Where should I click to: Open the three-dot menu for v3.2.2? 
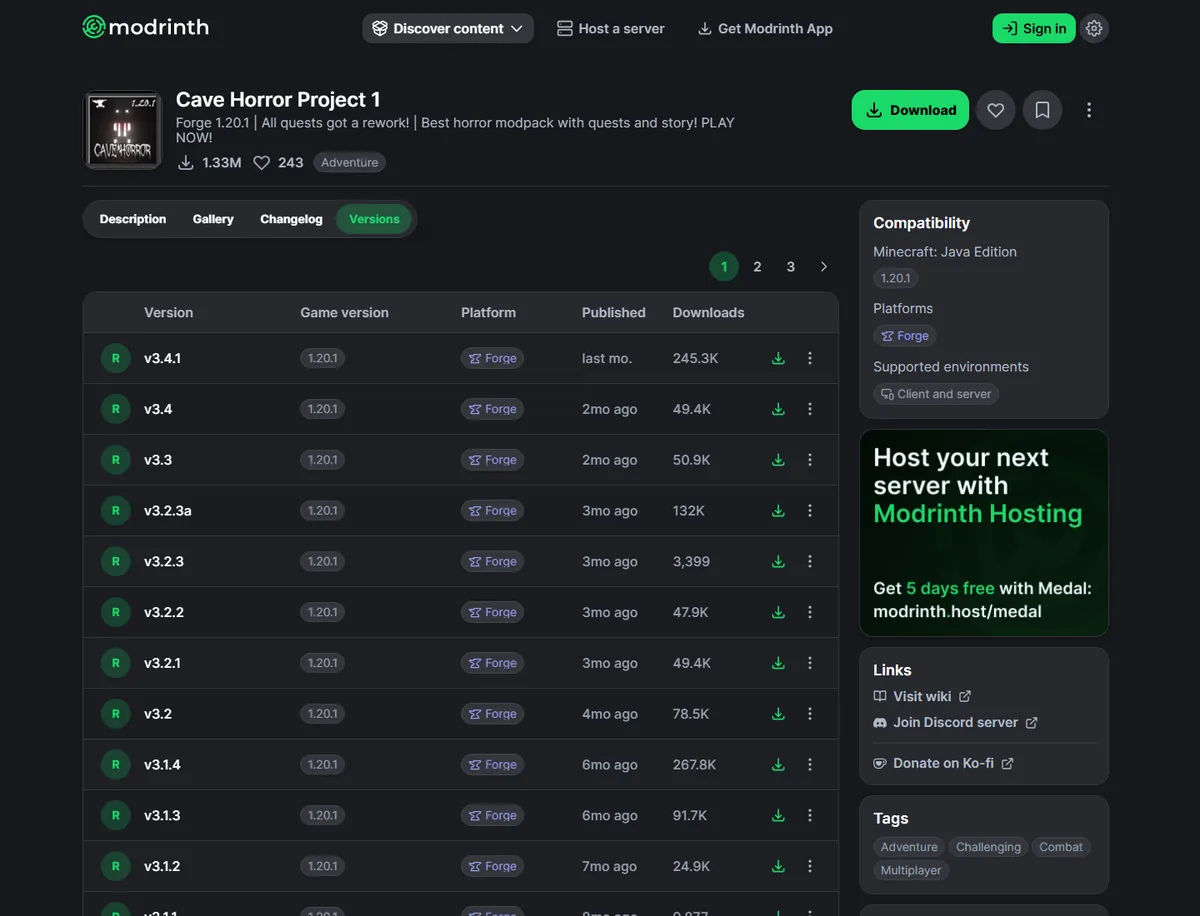coord(810,612)
